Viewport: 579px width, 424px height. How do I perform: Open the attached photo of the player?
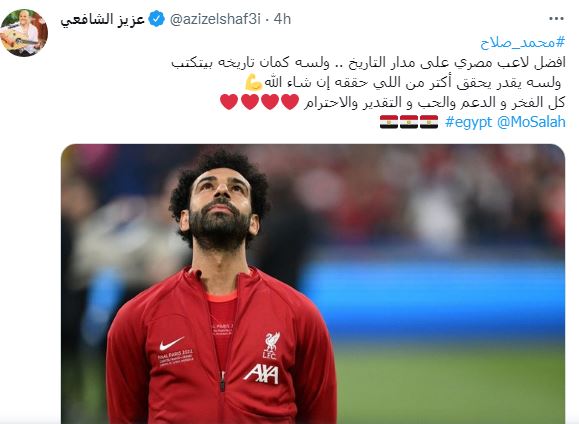tap(313, 284)
